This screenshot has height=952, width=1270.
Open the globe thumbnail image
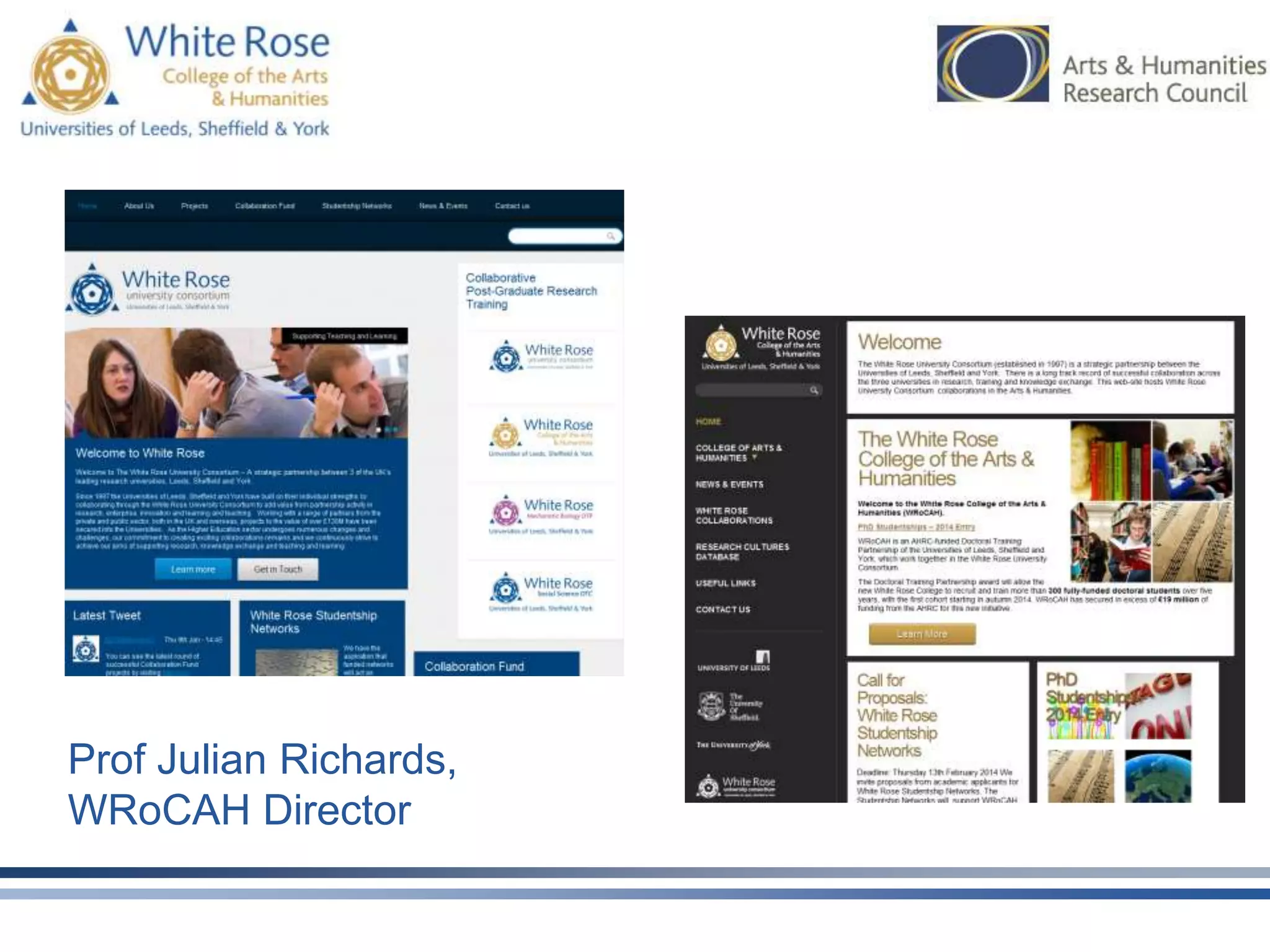click(1157, 775)
